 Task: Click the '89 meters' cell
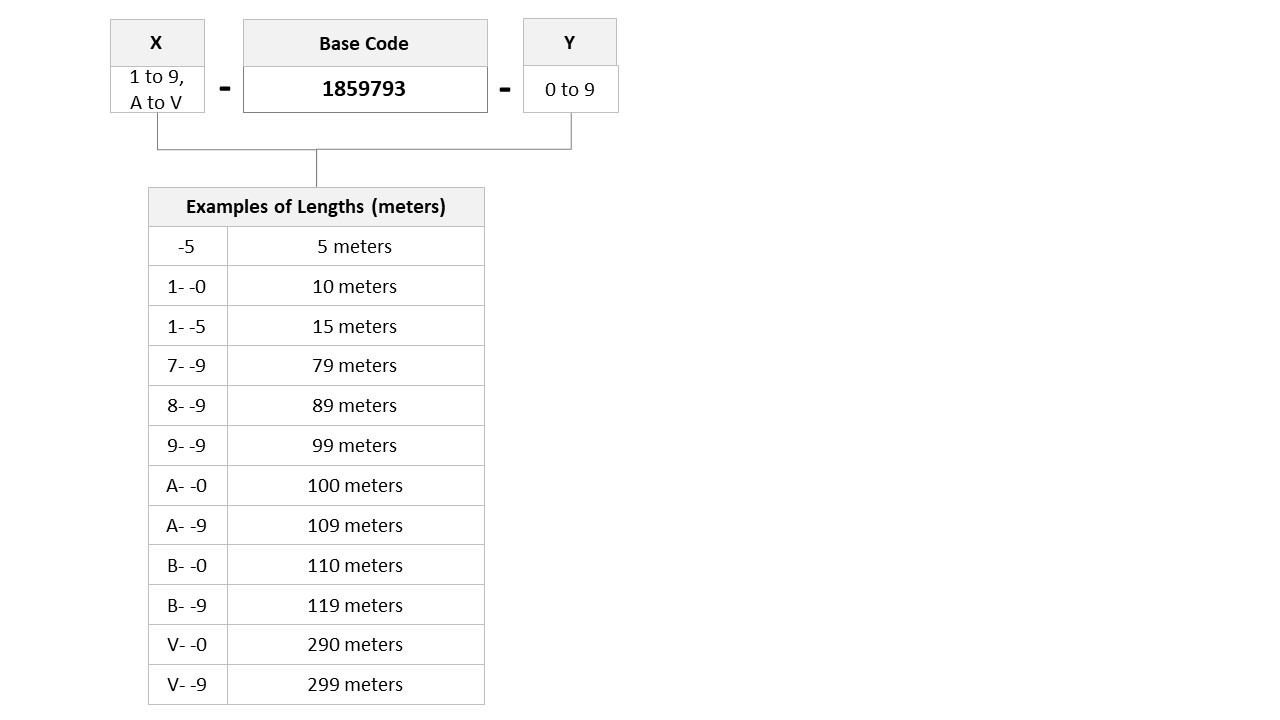click(356, 405)
